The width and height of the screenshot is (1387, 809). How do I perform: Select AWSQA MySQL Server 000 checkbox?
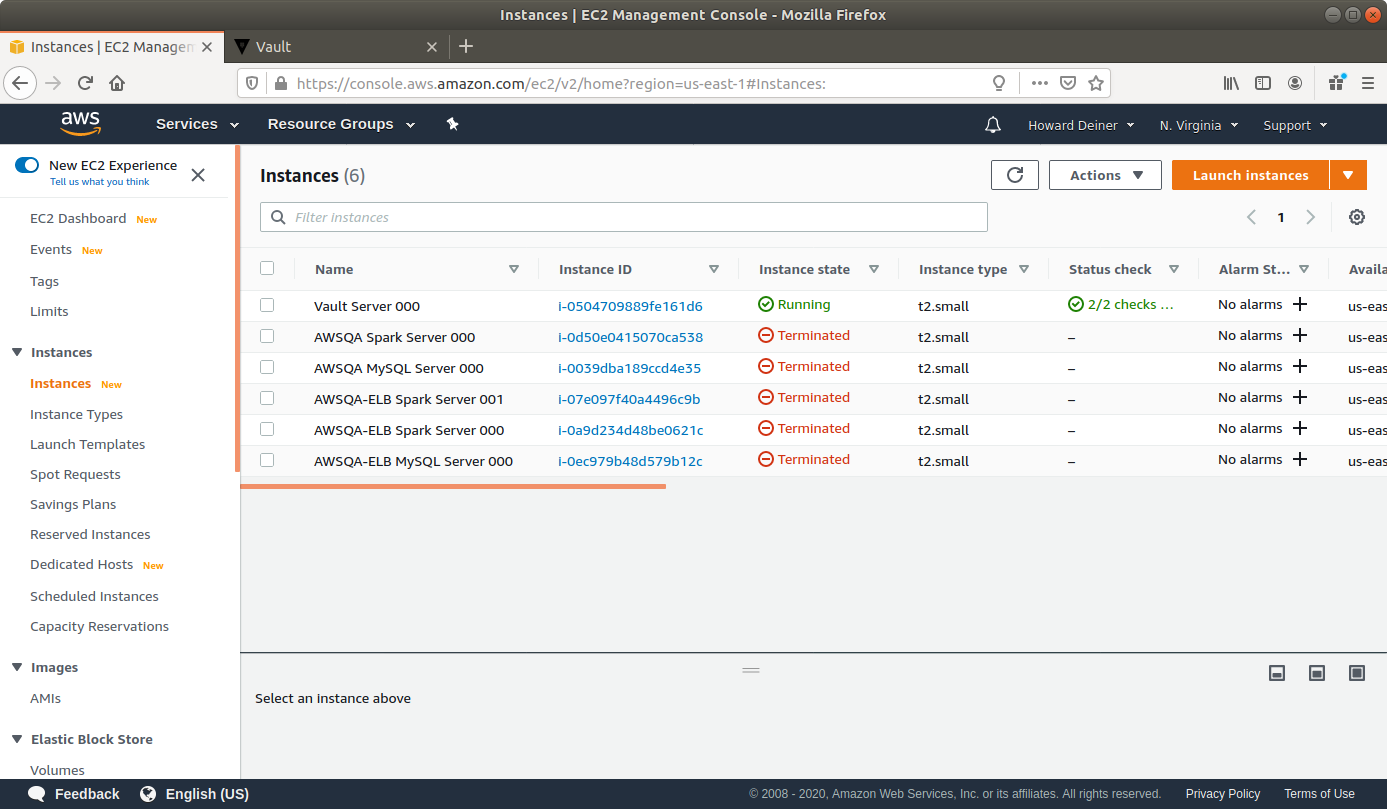(267, 367)
